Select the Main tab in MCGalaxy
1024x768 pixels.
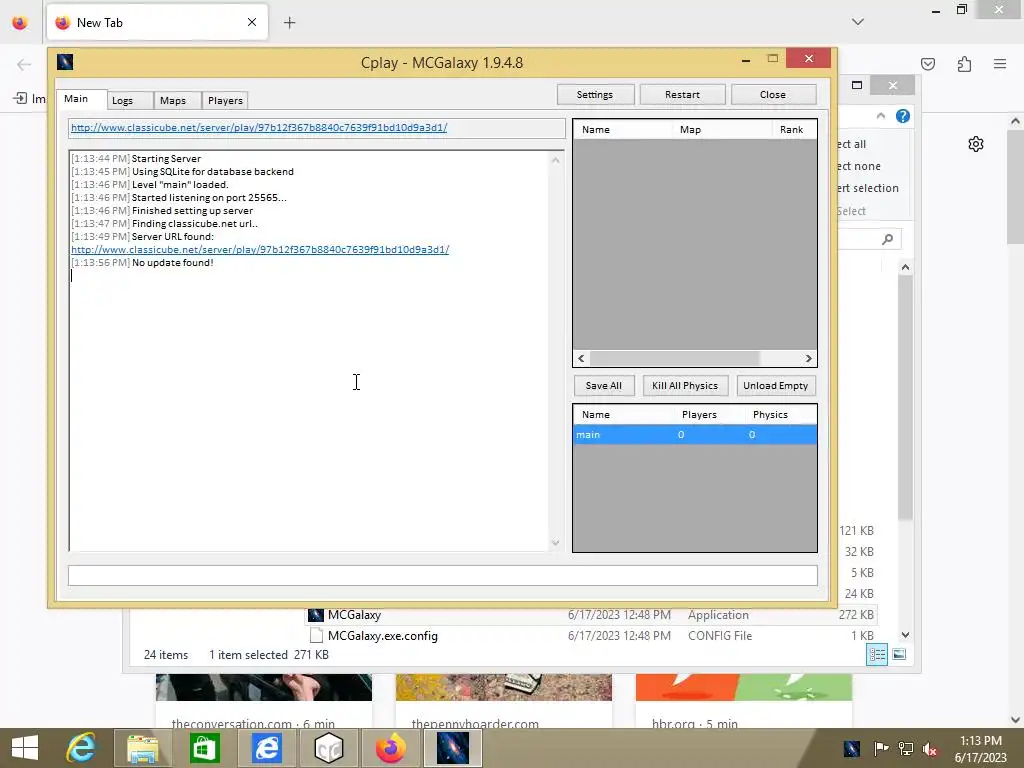tap(81, 99)
